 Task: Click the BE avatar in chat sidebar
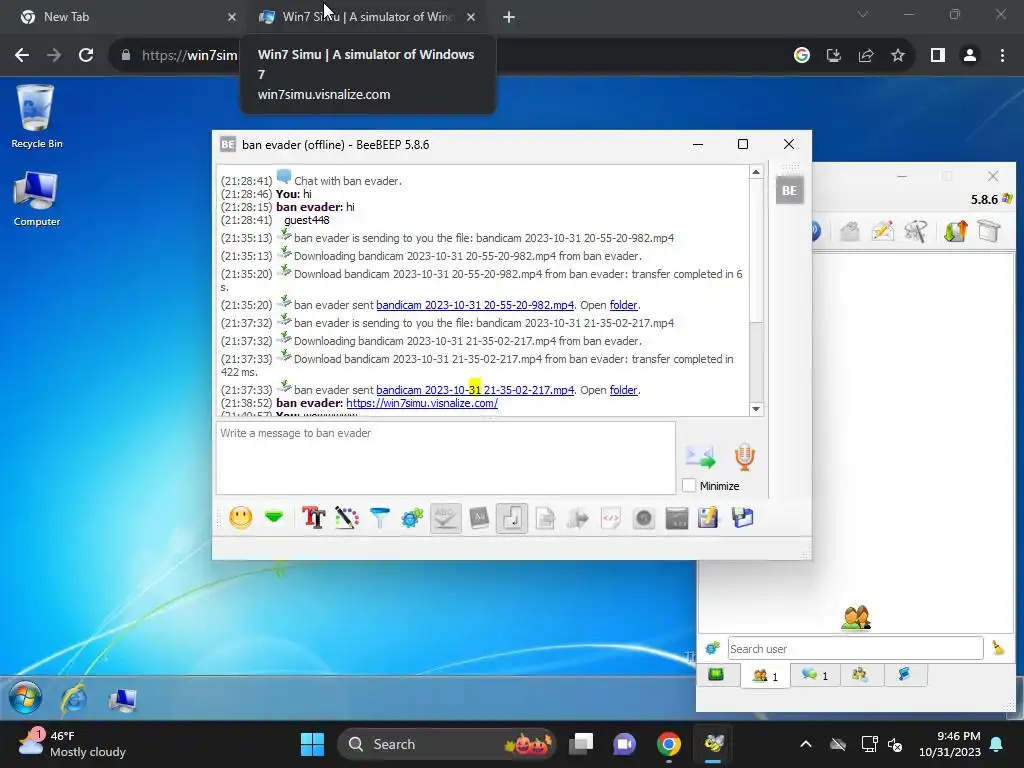click(x=790, y=191)
